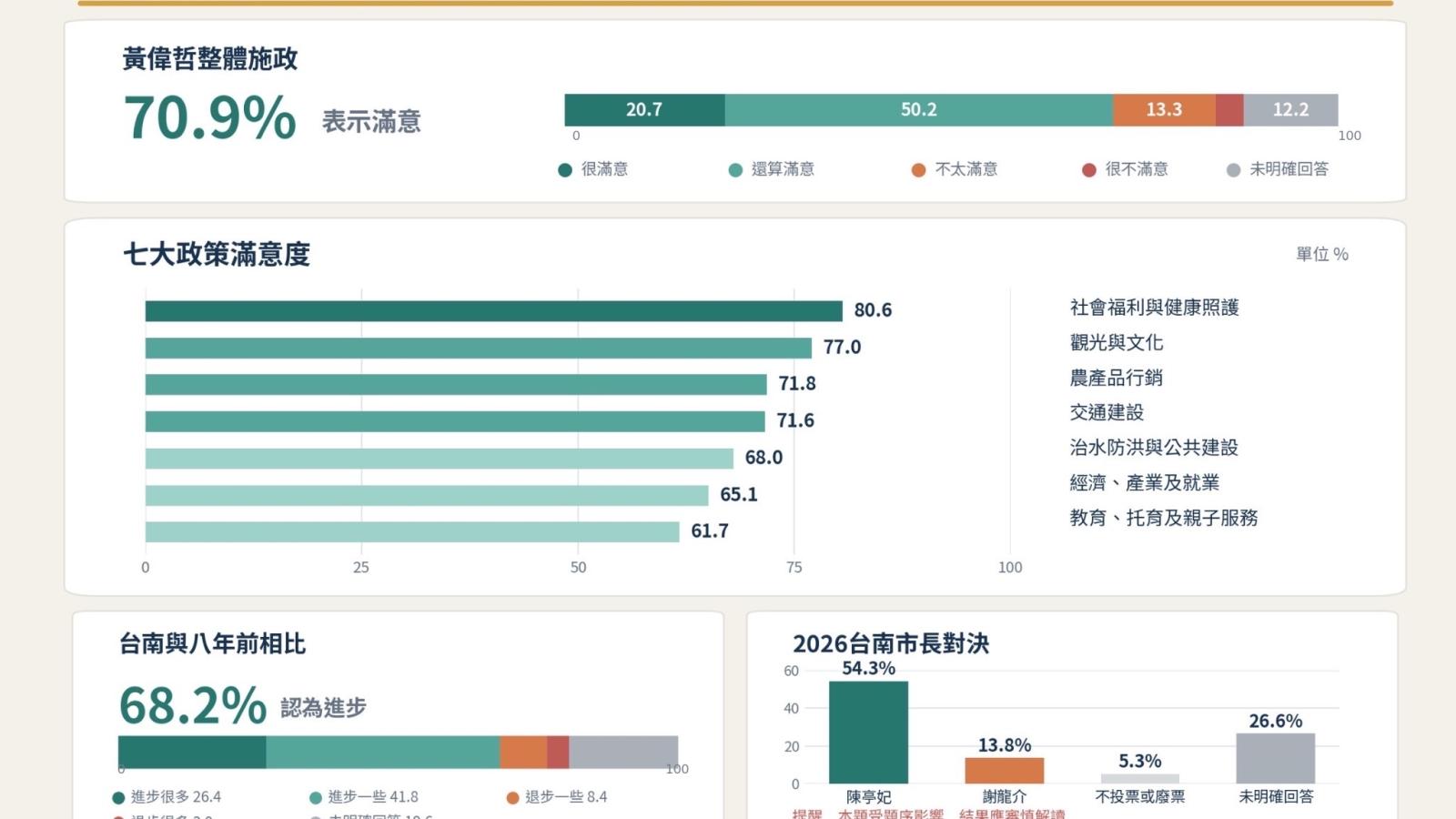Click the policy bar valued 68.0

pyautogui.click(x=440, y=458)
